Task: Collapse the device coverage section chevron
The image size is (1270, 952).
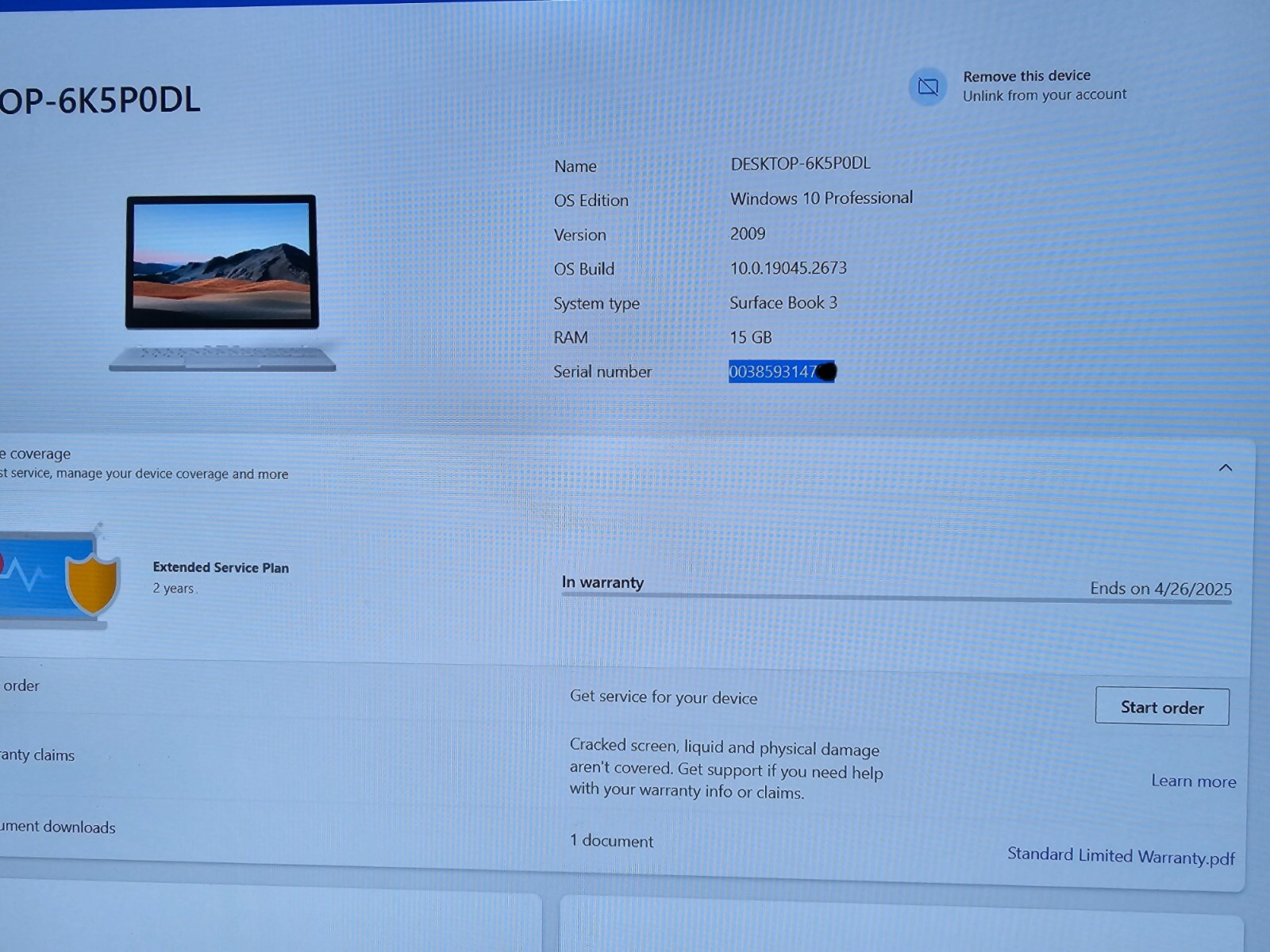Action: [1226, 468]
